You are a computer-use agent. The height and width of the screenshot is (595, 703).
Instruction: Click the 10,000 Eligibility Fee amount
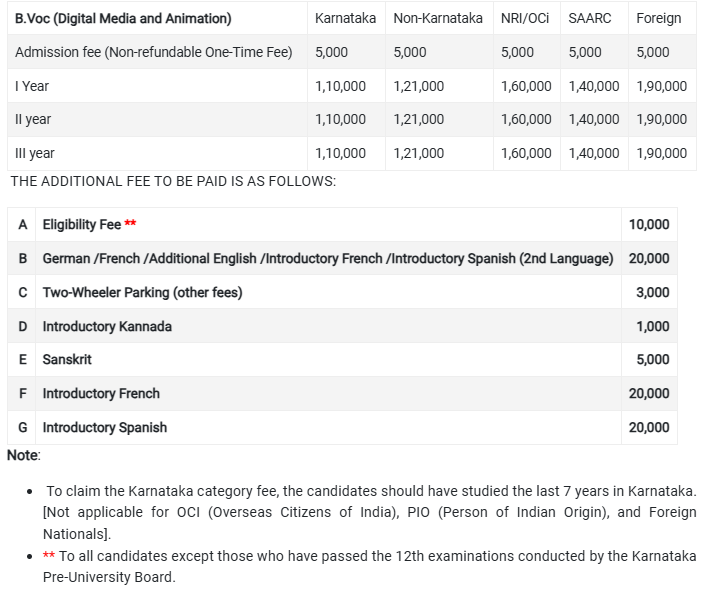coord(649,225)
